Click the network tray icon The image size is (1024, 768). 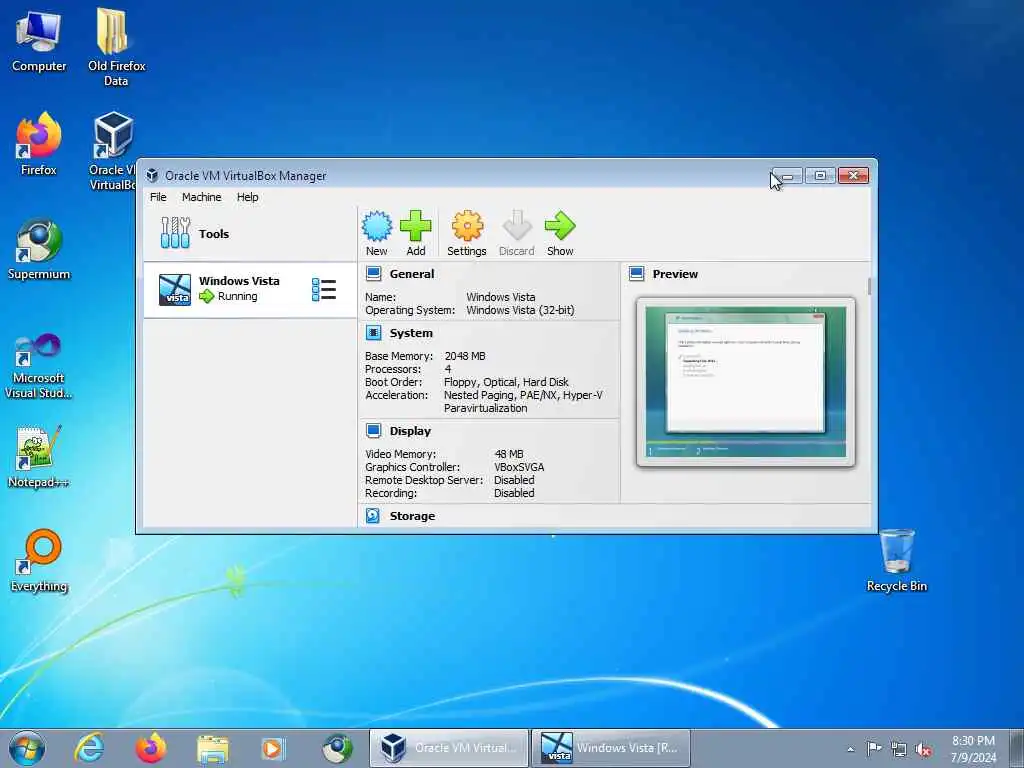(899, 749)
